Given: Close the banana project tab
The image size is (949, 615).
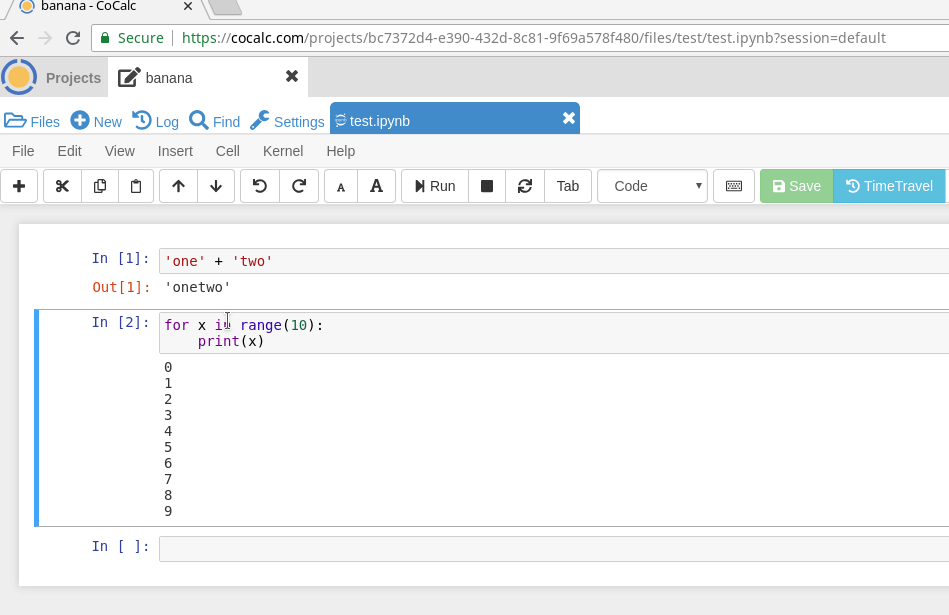Looking at the screenshot, I should (x=292, y=76).
